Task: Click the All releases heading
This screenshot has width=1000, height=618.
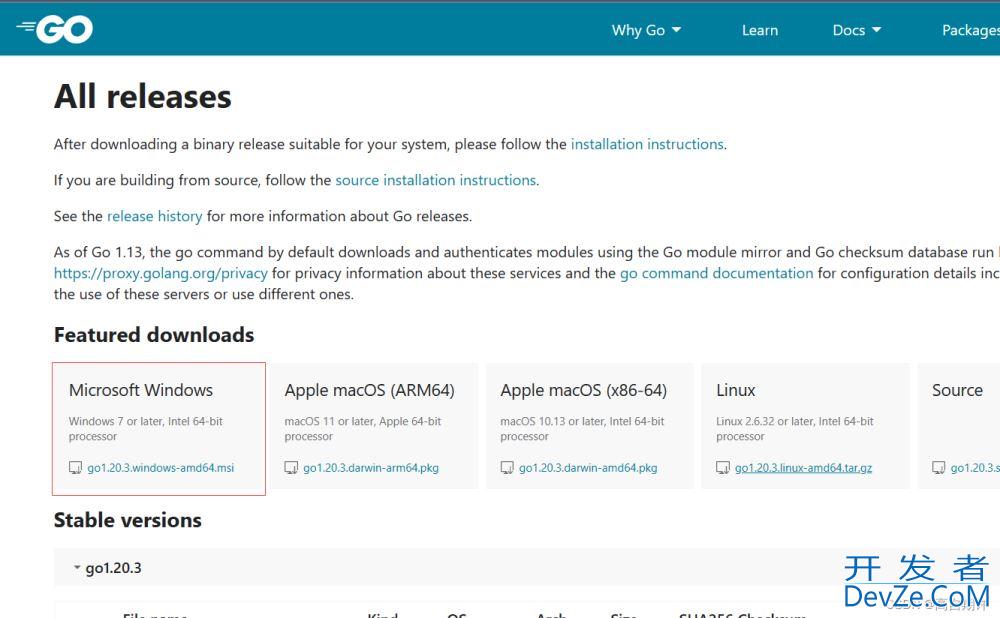Action: 142,97
